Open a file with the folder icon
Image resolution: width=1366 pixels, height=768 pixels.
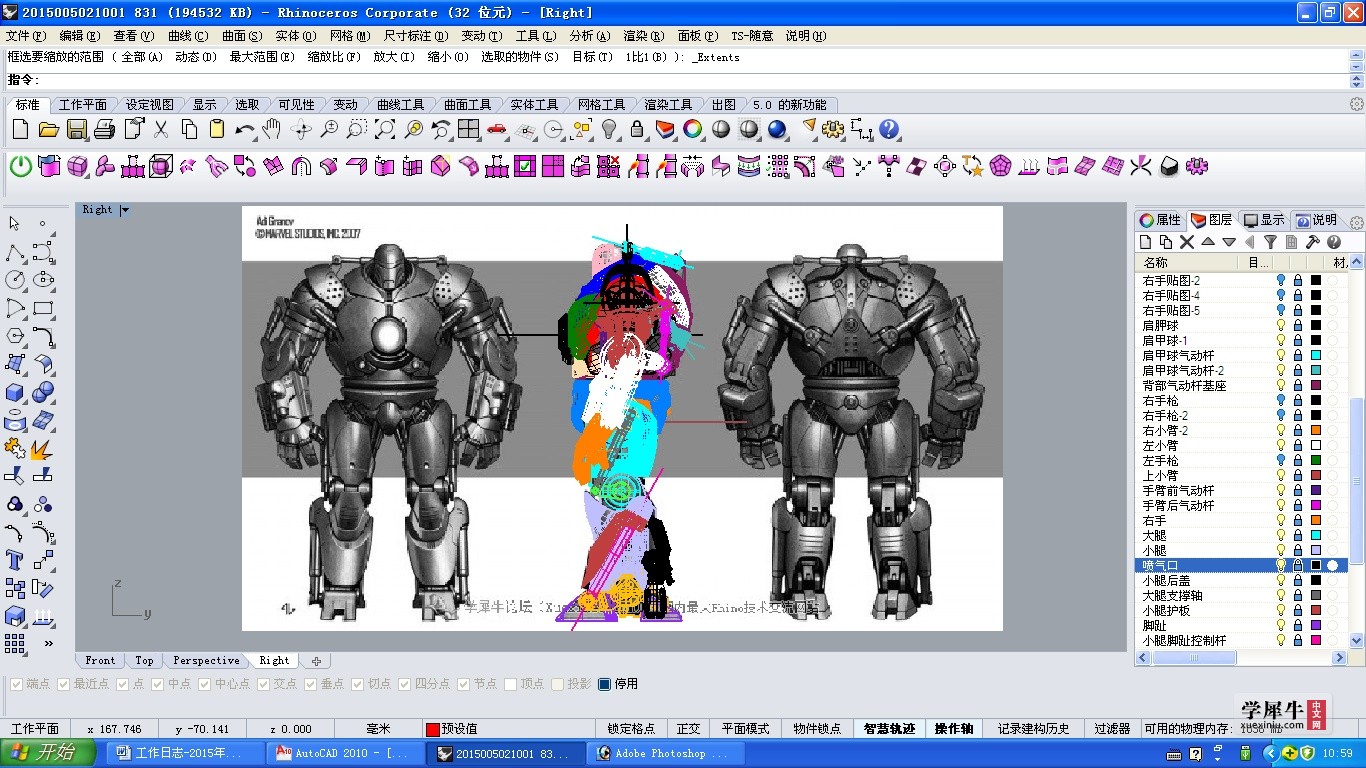coord(48,129)
